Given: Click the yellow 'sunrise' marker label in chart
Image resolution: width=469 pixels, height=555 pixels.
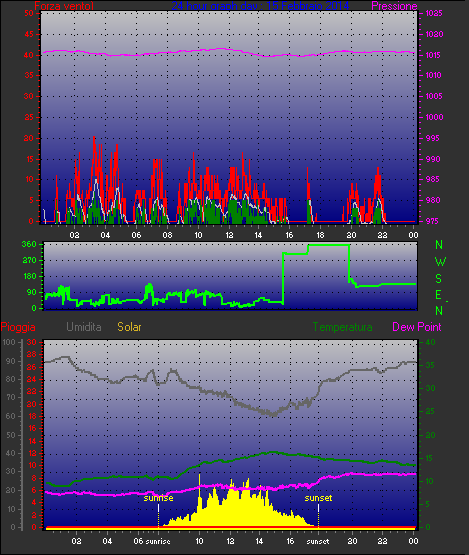Looking at the screenshot, I should click(158, 498).
